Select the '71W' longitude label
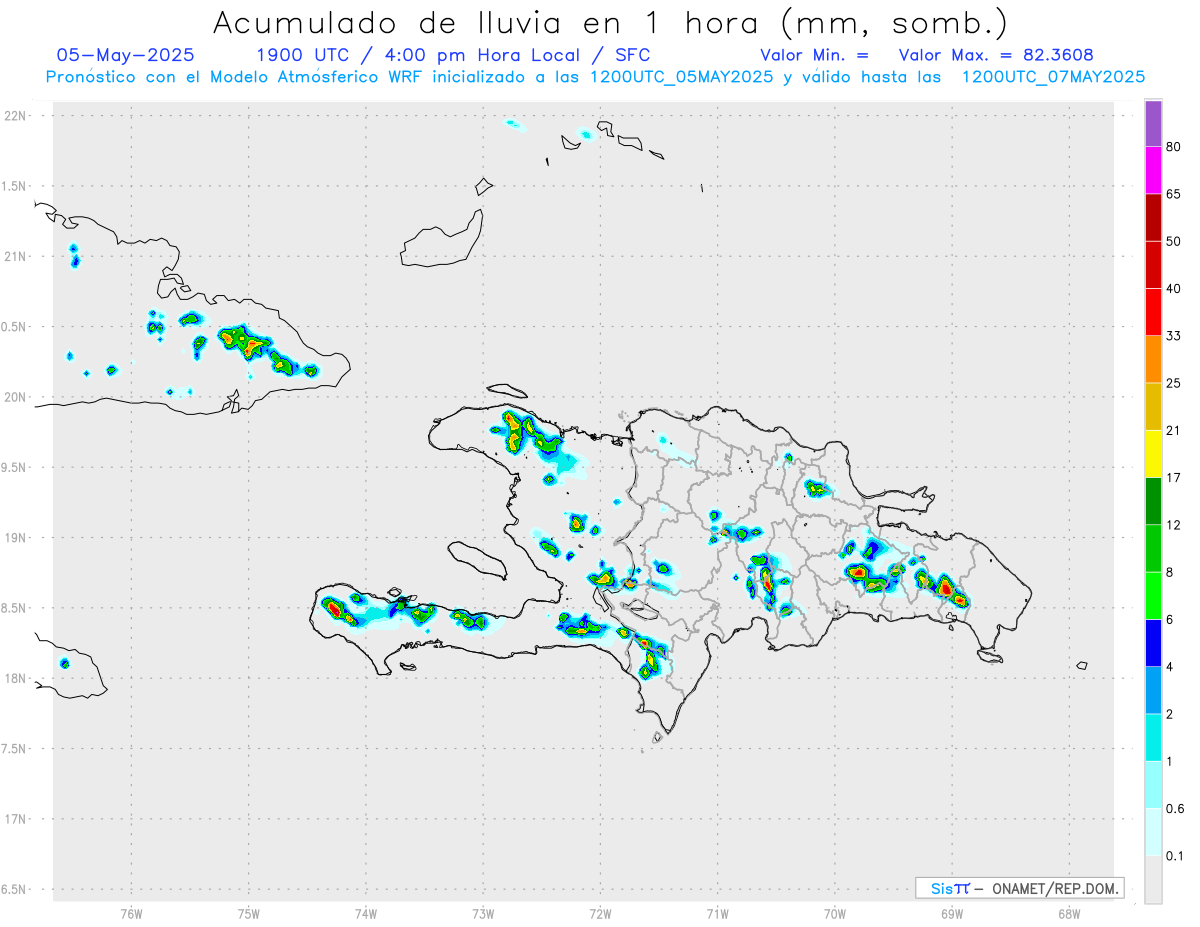The image size is (1200, 927). click(717, 913)
